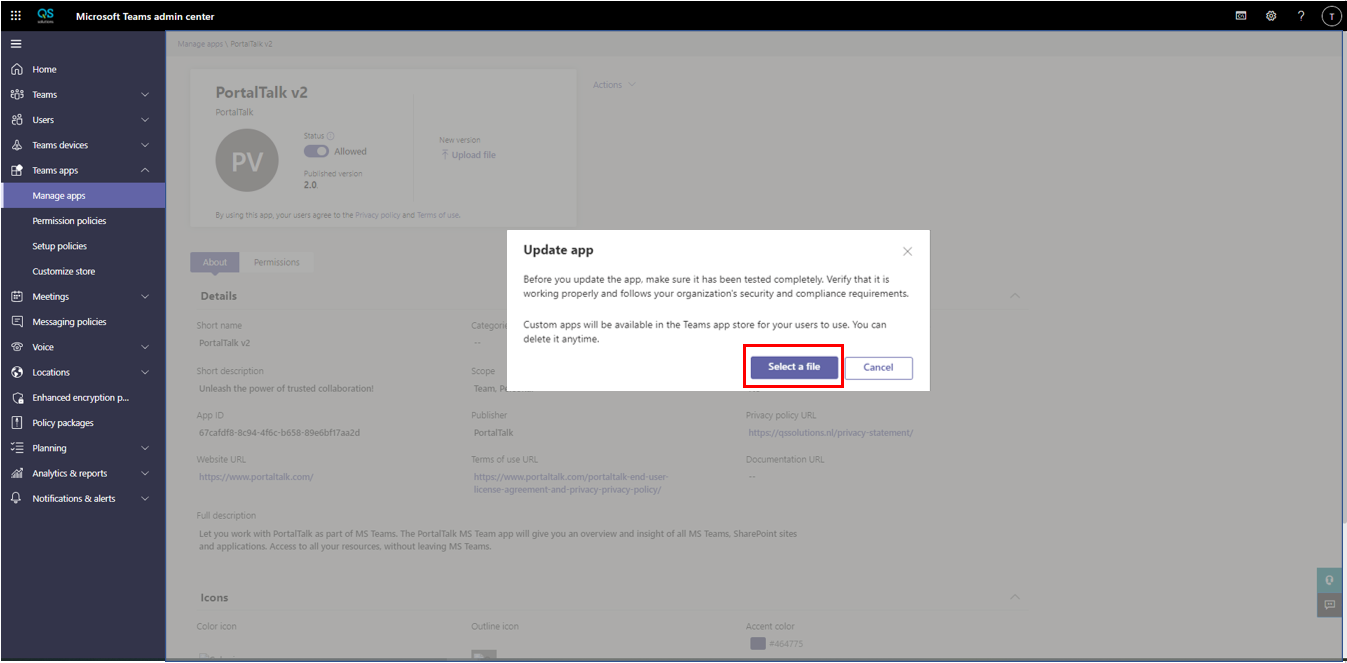Open Help question mark icon

(1301, 16)
